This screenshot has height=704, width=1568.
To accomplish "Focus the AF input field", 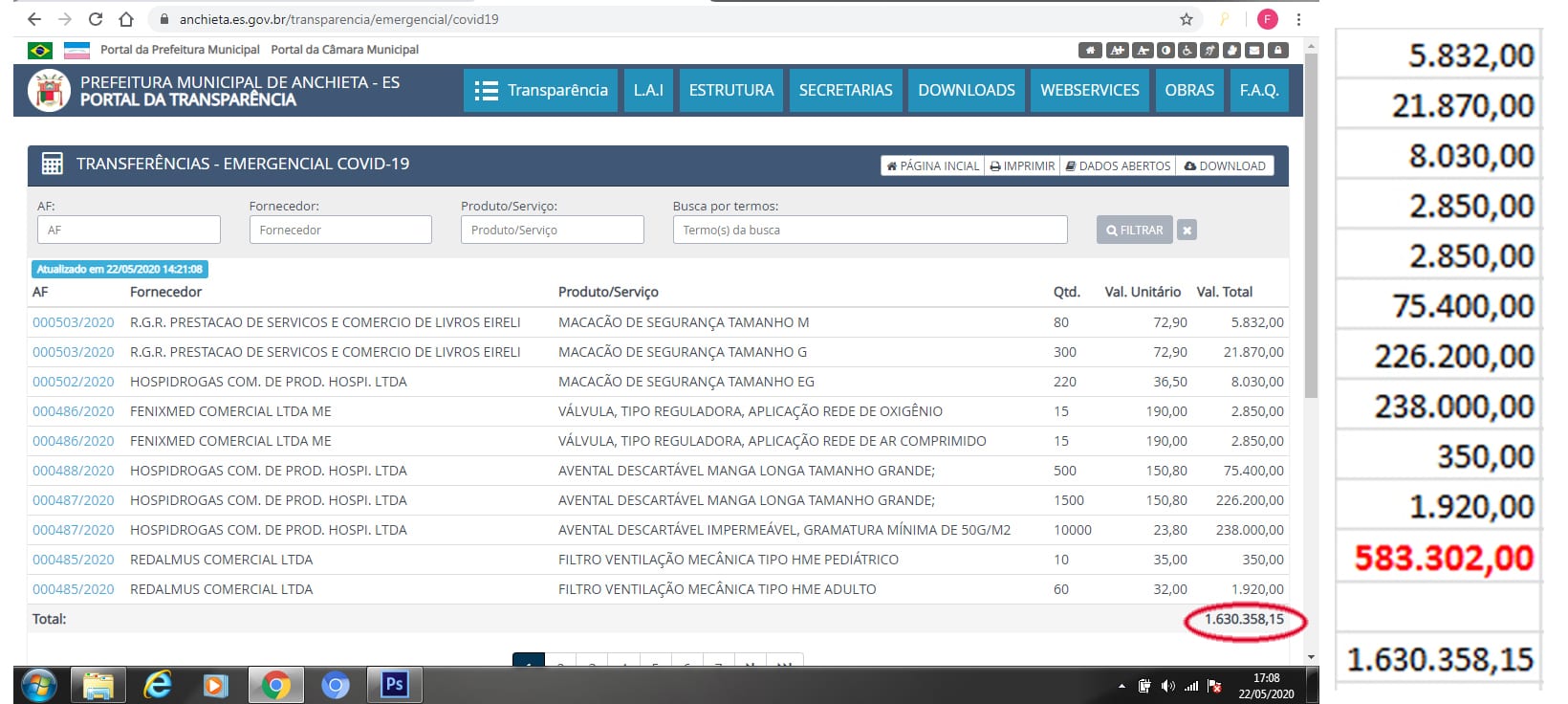I will pos(129,230).
